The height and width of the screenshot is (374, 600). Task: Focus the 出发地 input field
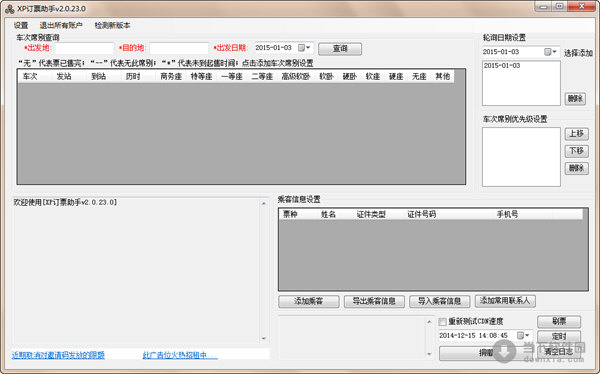[85, 48]
